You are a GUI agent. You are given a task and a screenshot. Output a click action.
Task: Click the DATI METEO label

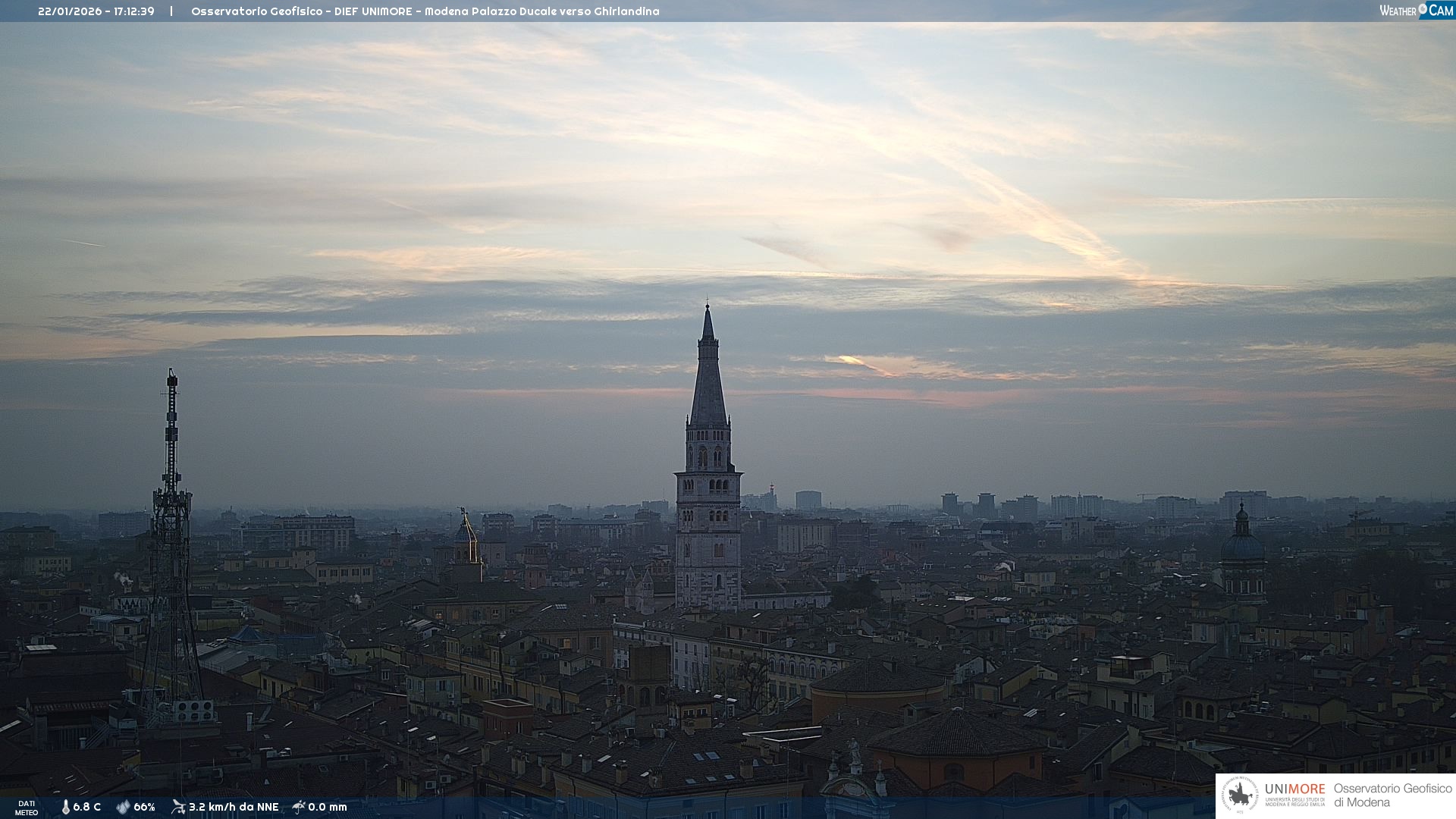(x=27, y=808)
